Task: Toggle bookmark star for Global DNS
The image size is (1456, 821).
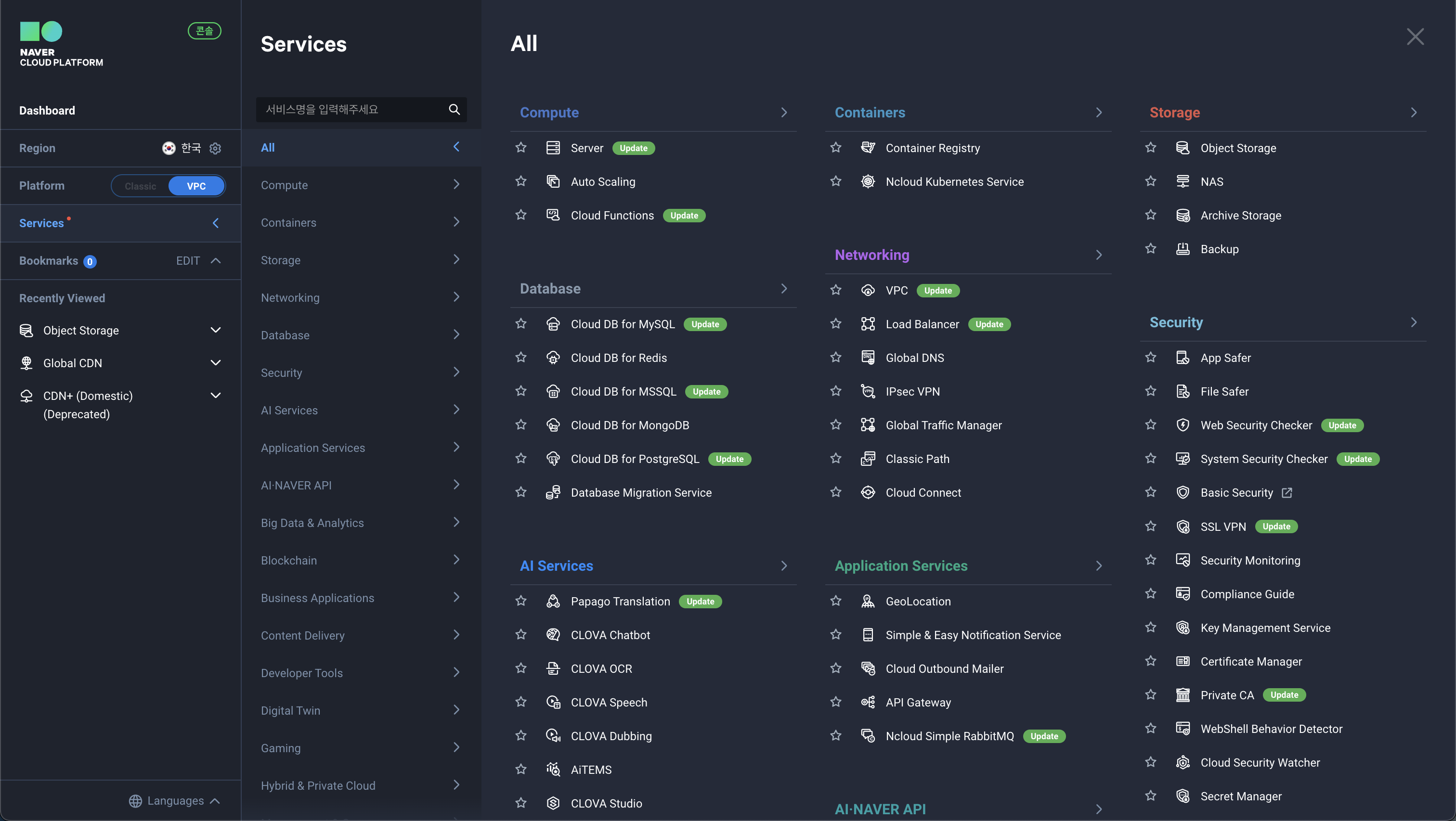Action: pyautogui.click(x=835, y=358)
